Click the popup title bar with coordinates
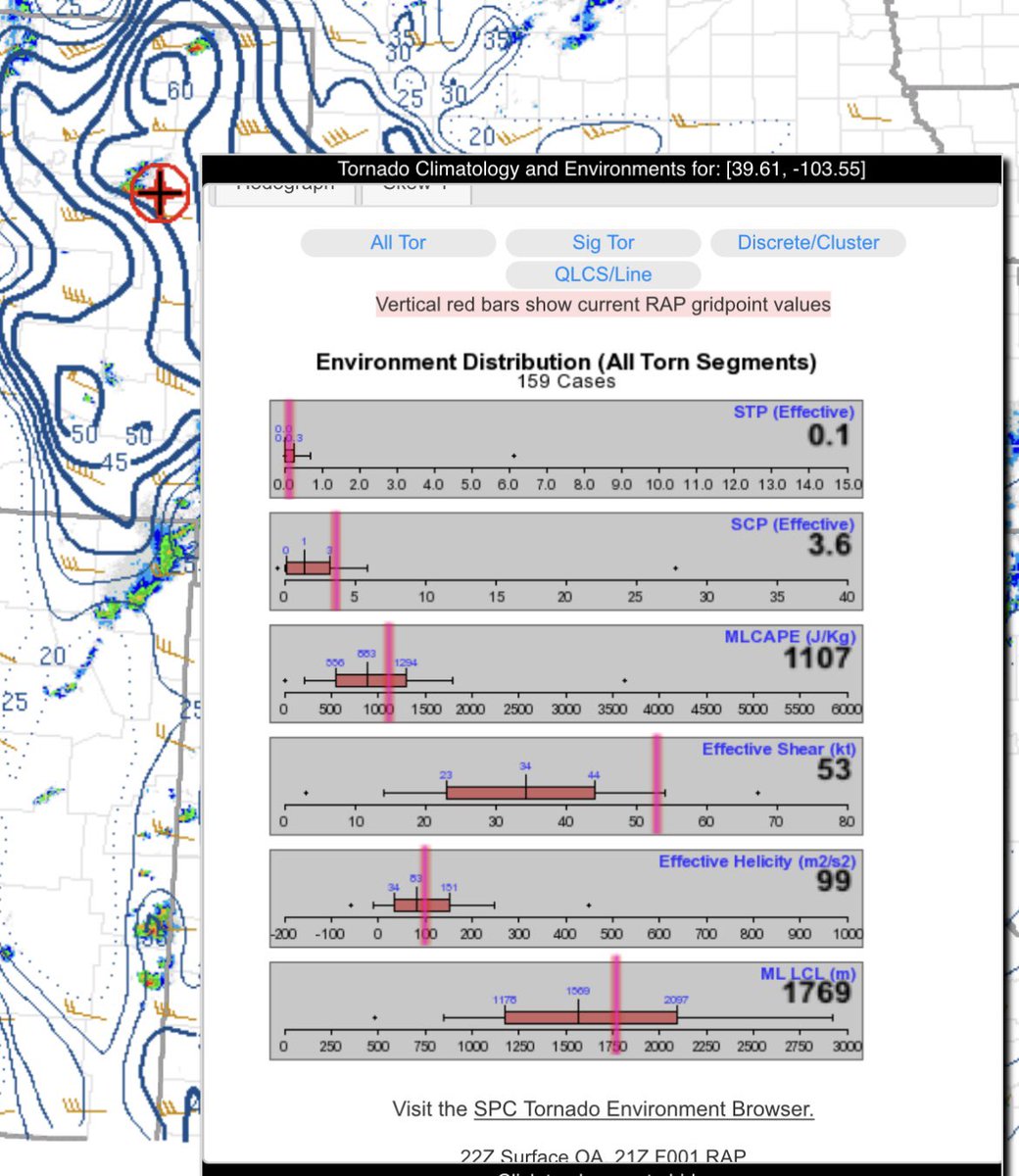The height and width of the screenshot is (1176, 1019). tap(602, 169)
